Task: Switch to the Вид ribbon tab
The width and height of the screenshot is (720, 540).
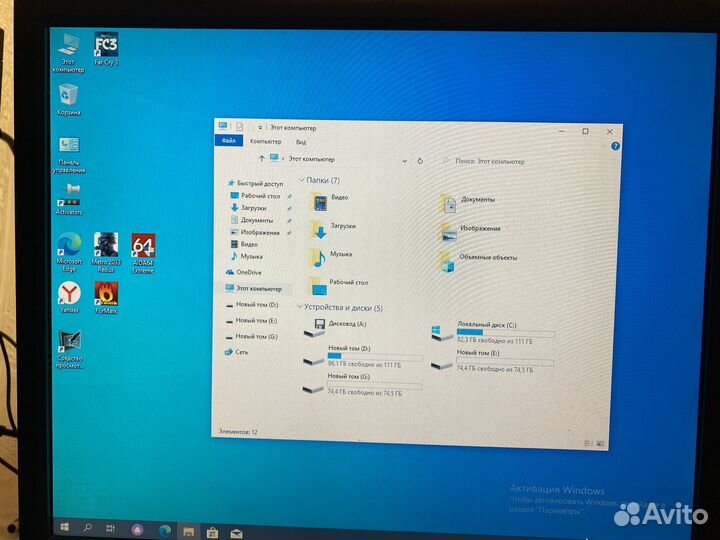Action: tap(301, 142)
